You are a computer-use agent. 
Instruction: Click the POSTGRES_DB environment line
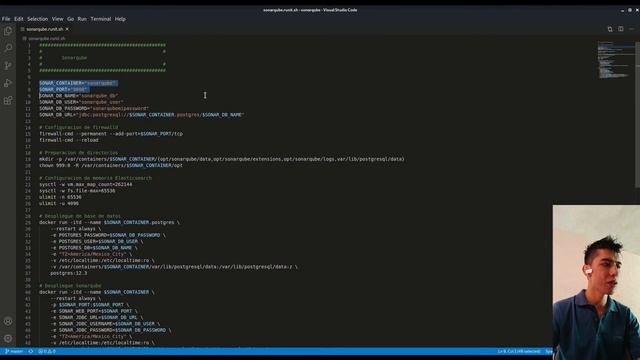point(94,248)
